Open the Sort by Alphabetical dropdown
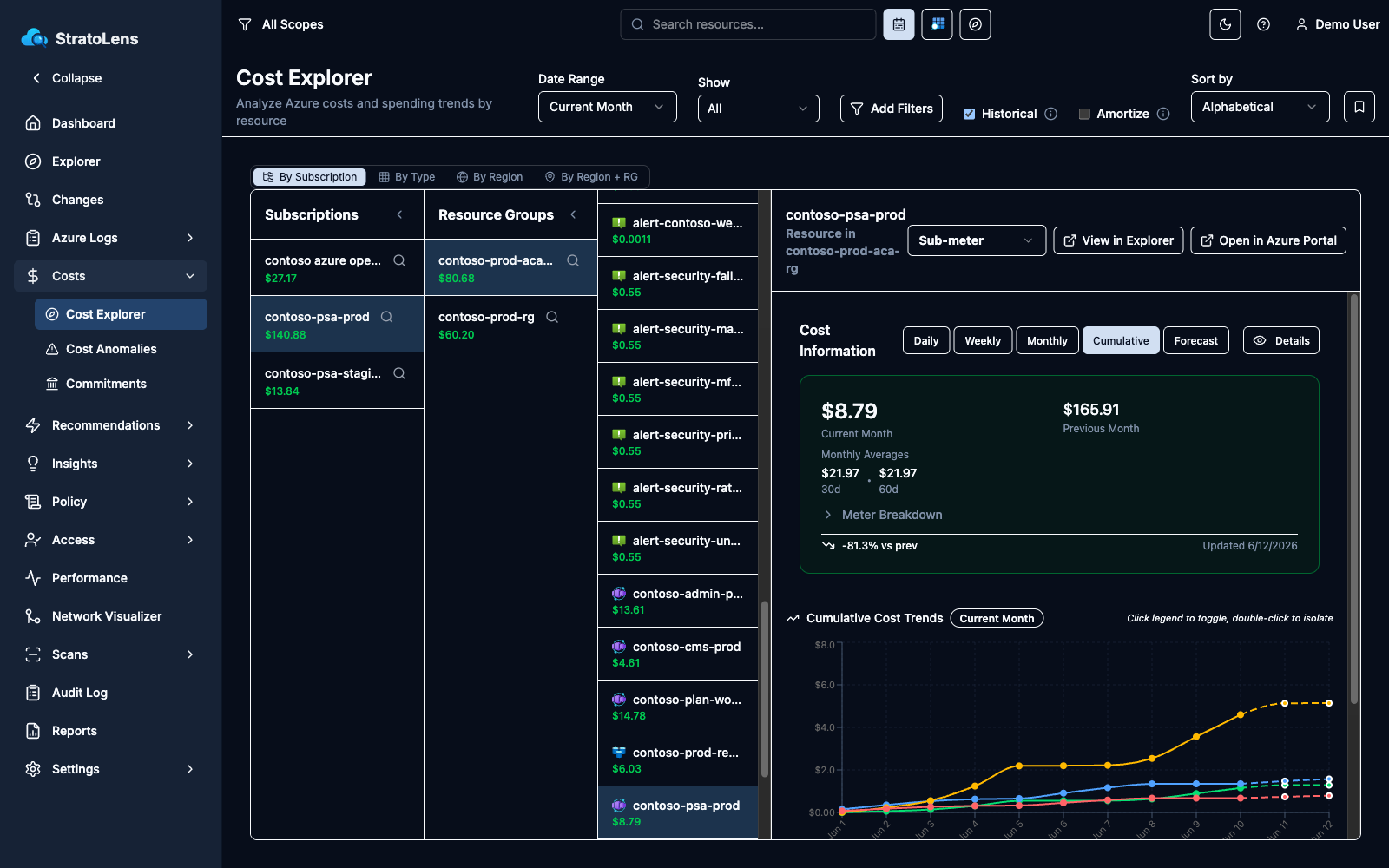Image resolution: width=1389 pixels, height=868 pixels. click(x=1261, y=107)
